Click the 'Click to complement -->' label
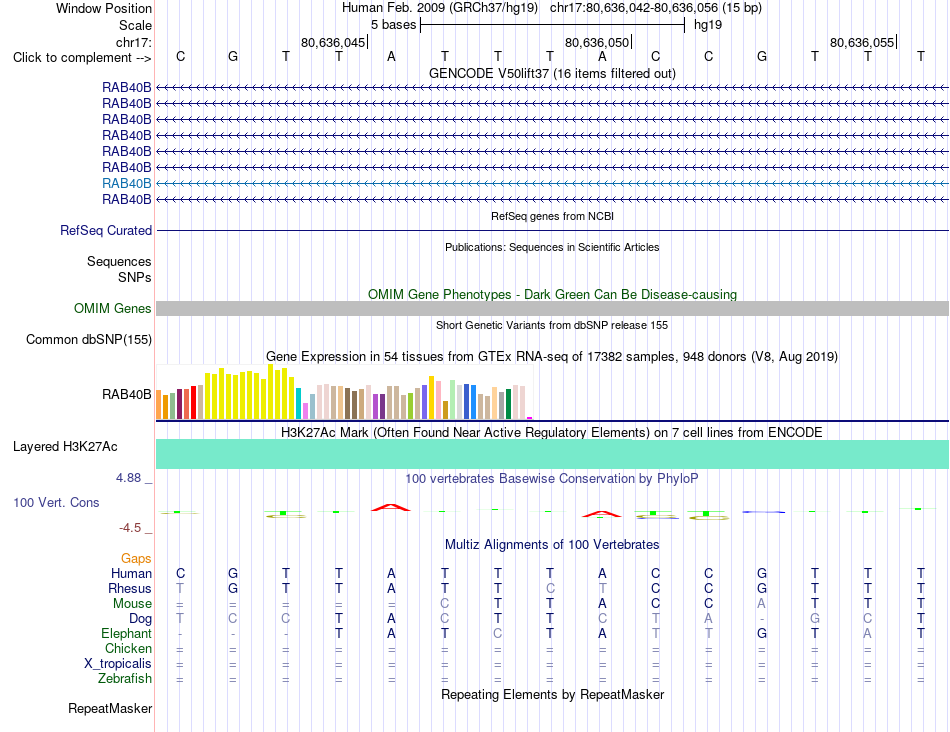 click(x=82, y=58)
